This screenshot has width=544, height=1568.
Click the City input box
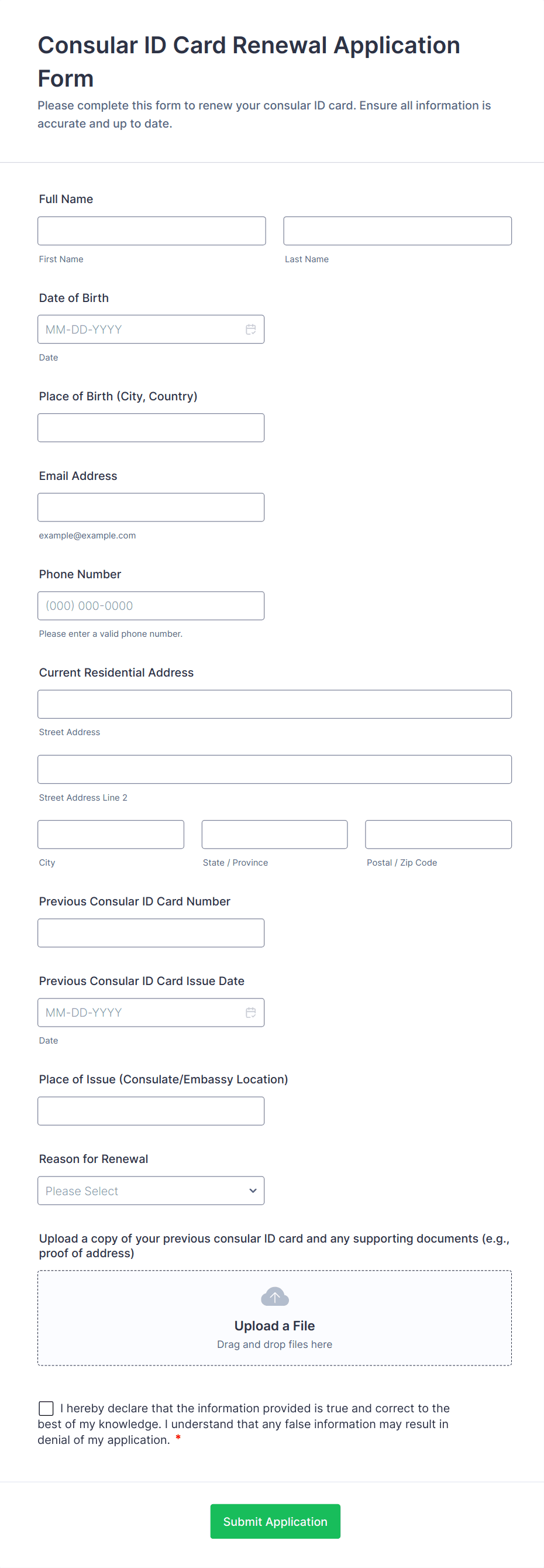111,835
